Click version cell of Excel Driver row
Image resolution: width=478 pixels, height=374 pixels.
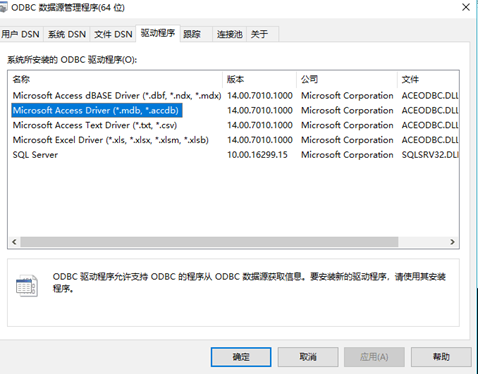click(x=260, y=140)
